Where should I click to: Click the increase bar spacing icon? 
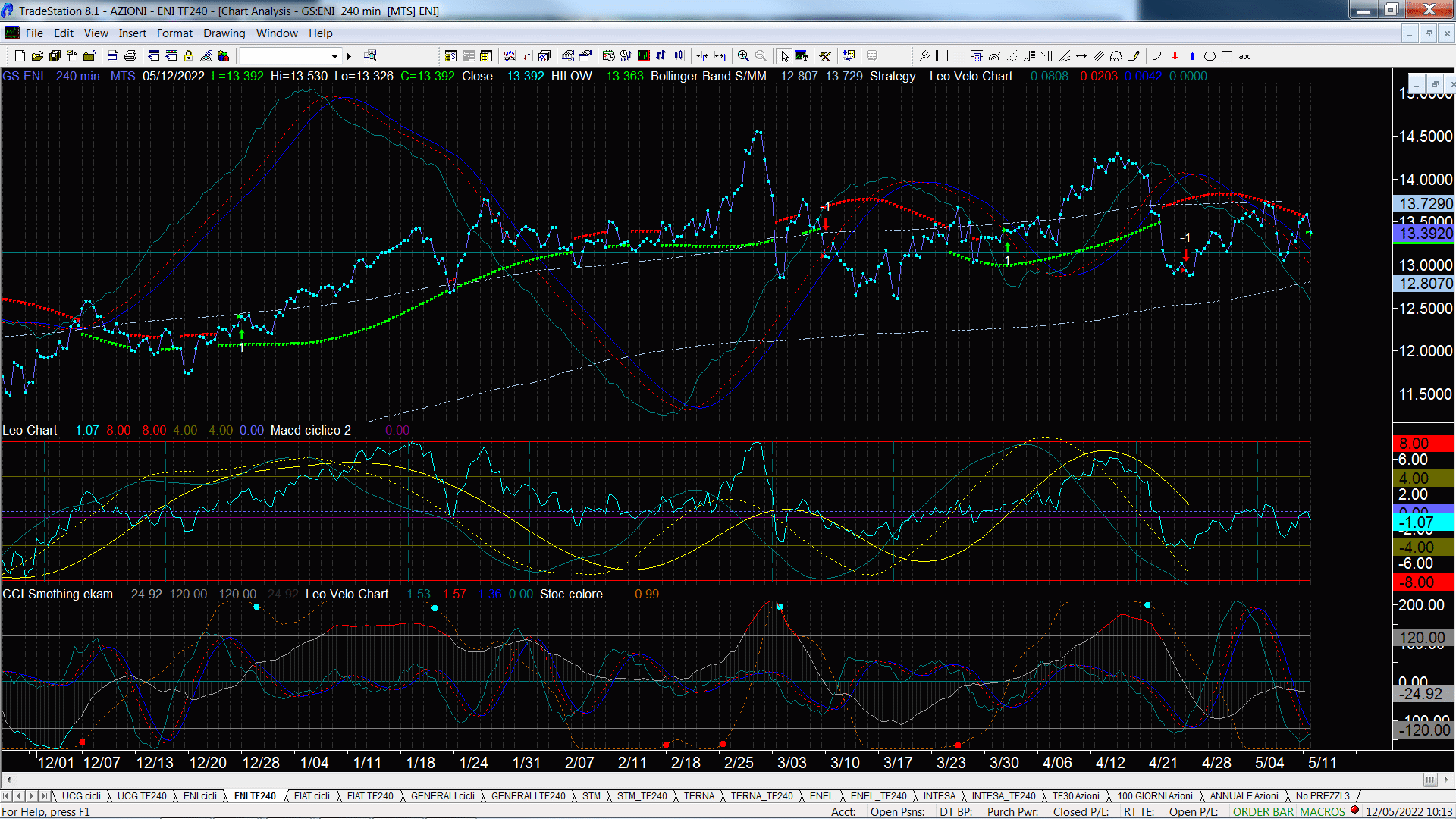[x=720, y=55]
